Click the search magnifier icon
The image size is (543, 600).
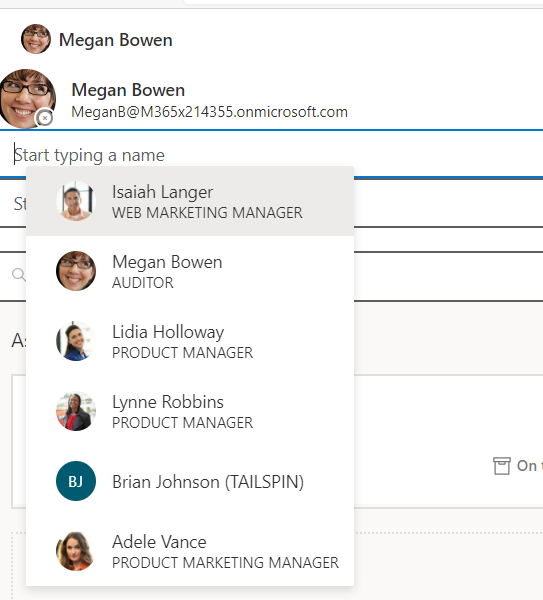point(18,274)
